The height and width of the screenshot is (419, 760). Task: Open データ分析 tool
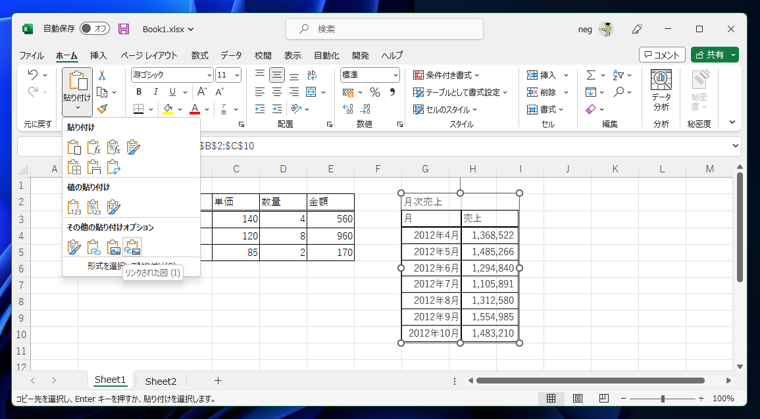(x=661, y=92)
